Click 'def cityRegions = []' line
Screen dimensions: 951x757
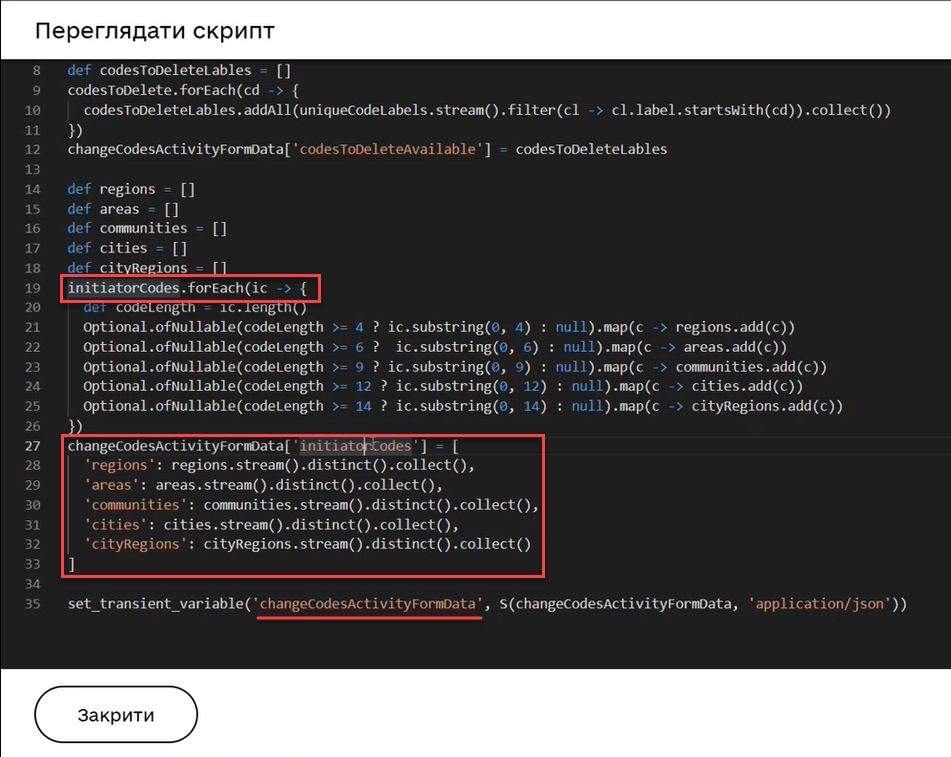pos(147,267)
